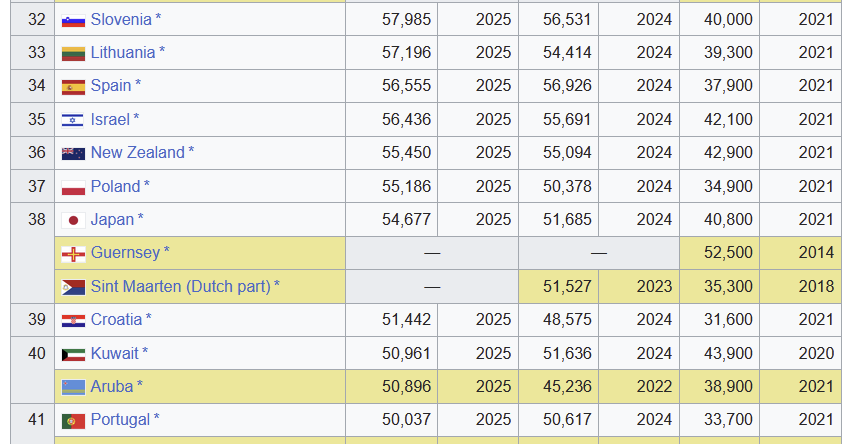Open the Sint Maarten (Dutch part) link
The image size is (850, 444).
click(x=180, y=286)
